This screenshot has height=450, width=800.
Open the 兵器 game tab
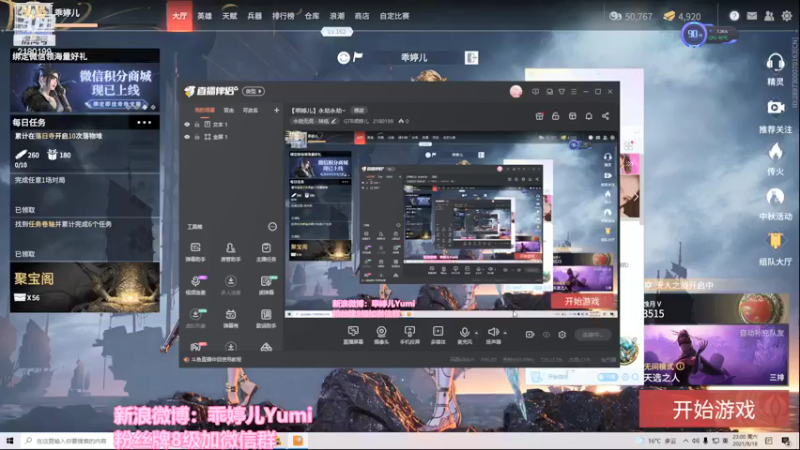255,16
